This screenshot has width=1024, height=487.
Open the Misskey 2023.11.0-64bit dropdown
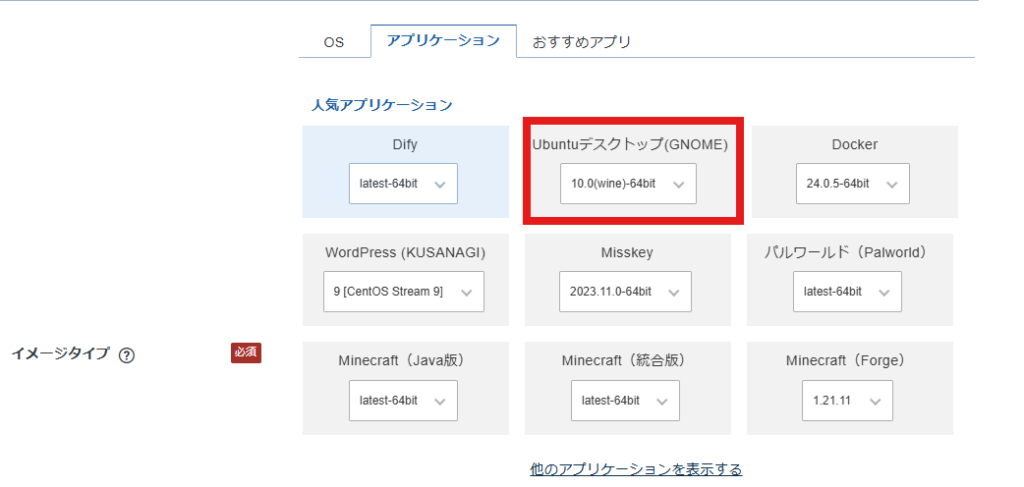(624, 292)
